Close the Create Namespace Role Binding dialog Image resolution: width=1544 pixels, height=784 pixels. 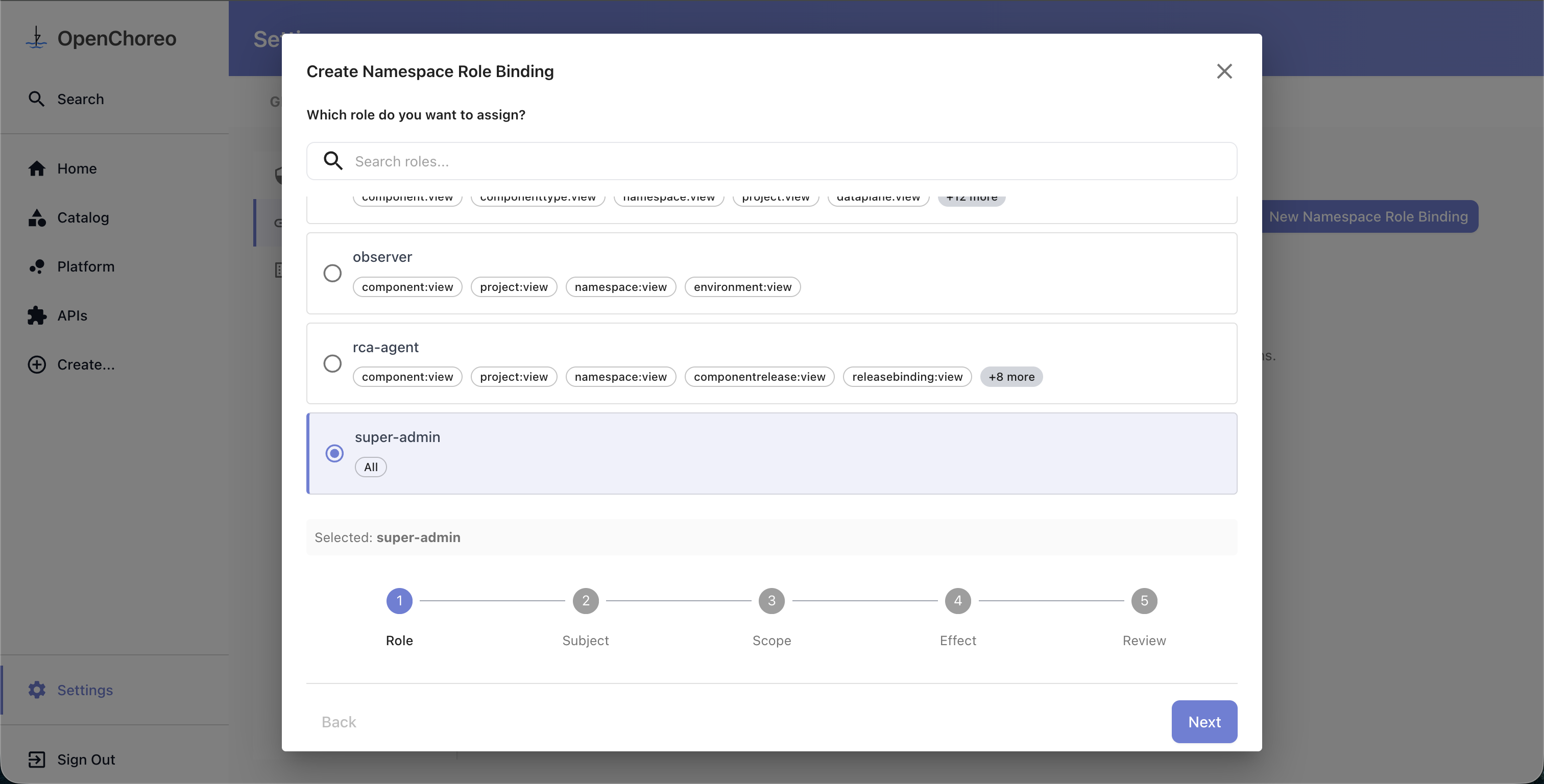coord(1224,71)
